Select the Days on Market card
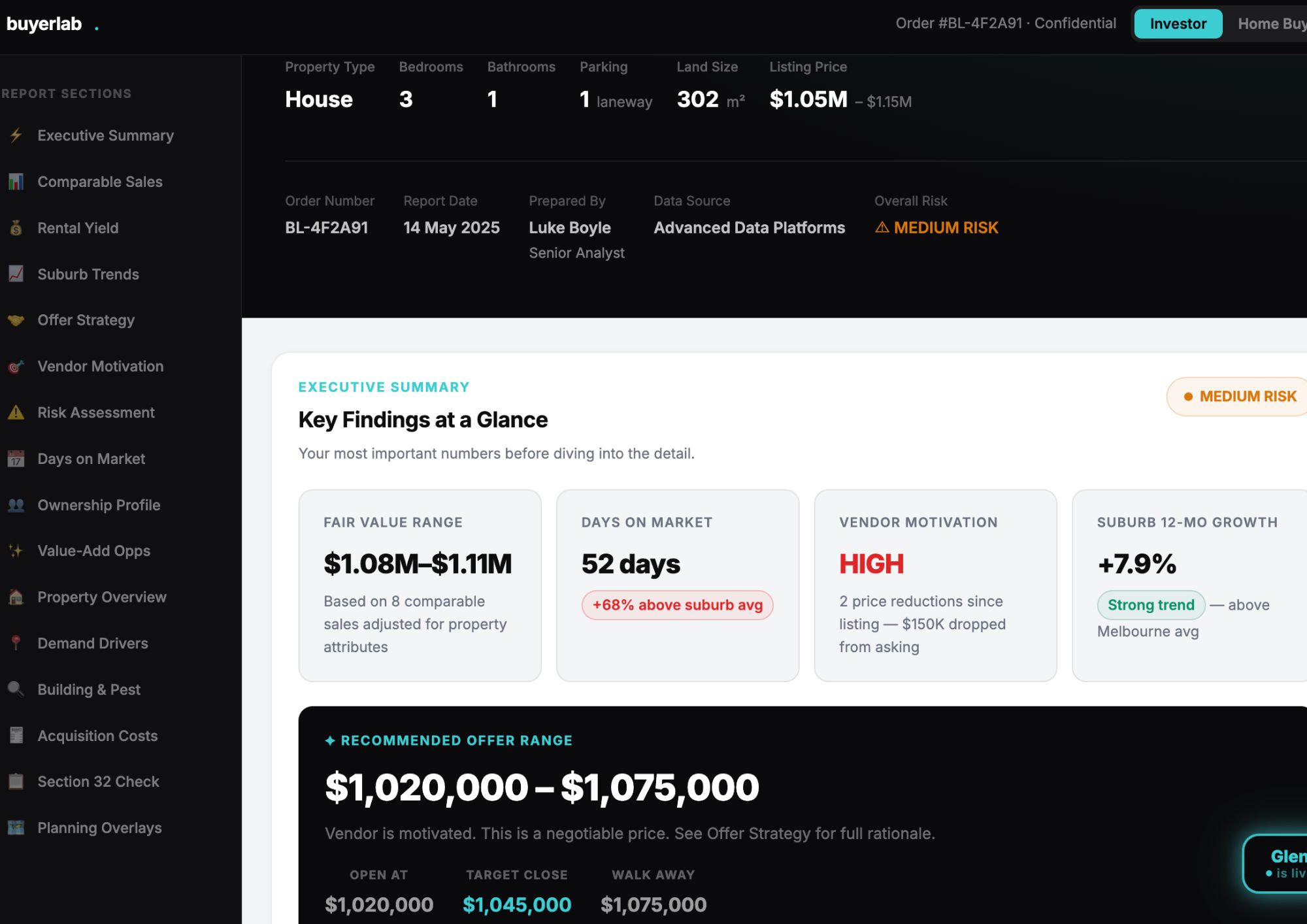1307x924 pixels. pos(678,586)
